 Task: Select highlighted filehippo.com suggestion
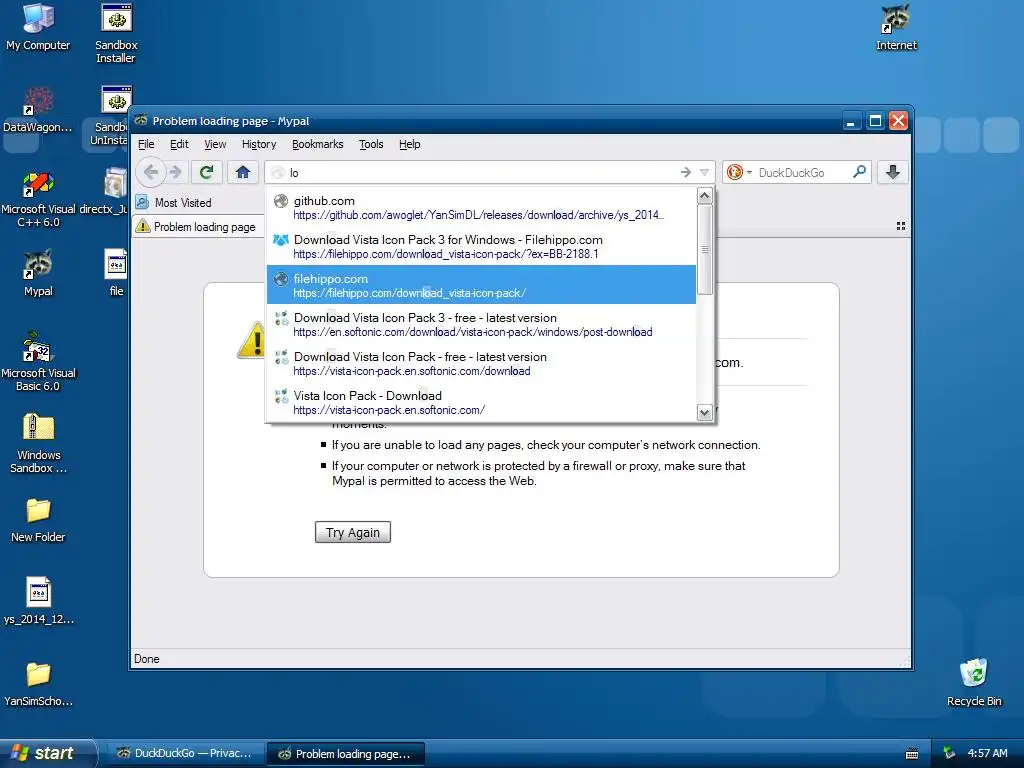481,285
